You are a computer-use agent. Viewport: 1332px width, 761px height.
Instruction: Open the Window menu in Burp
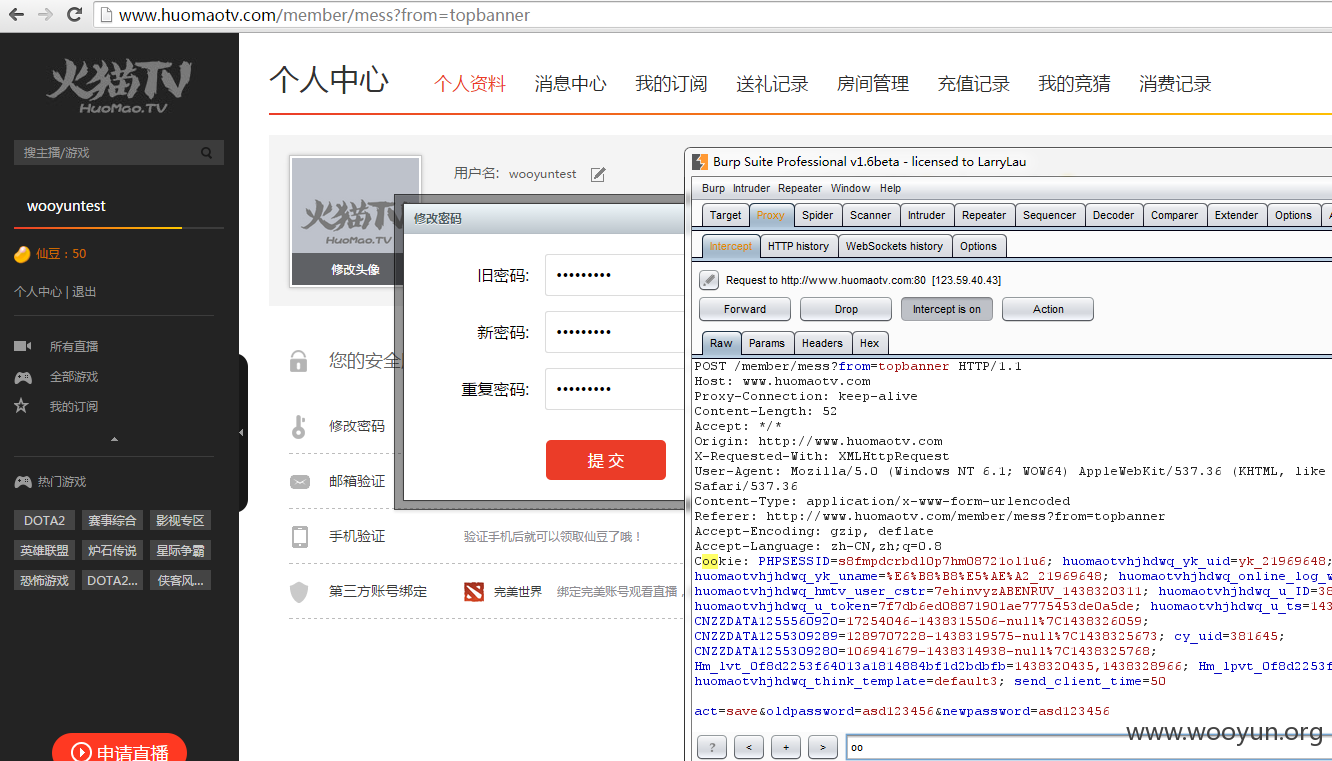(x=851, y=188)
